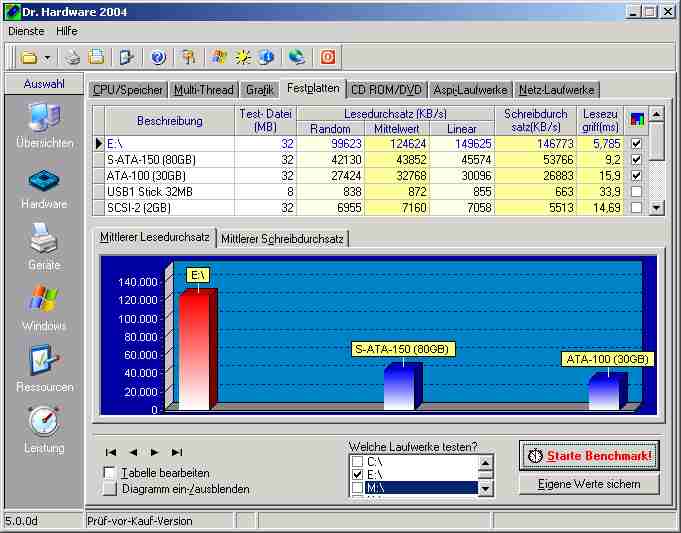This screenshot has height=533, width=681.
Task: Click the Mittelwert value 124624
Action: click(397, 143)
